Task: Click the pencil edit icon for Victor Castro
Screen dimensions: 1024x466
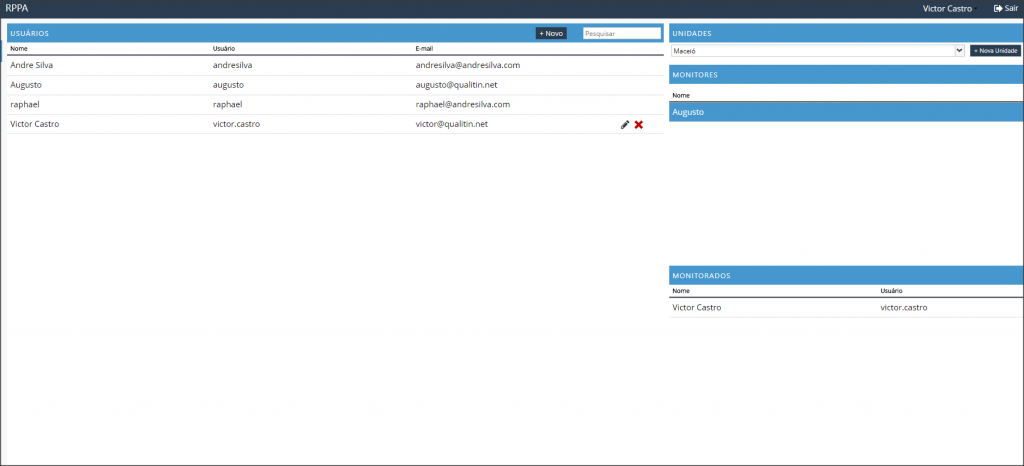Action: 625,124
